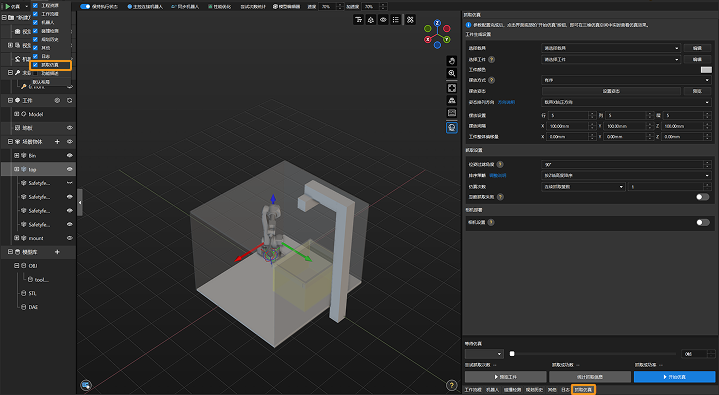Toggle the blue switch in the top toolbar
This screenshot has width=719, height=395.
click(85, 6)
